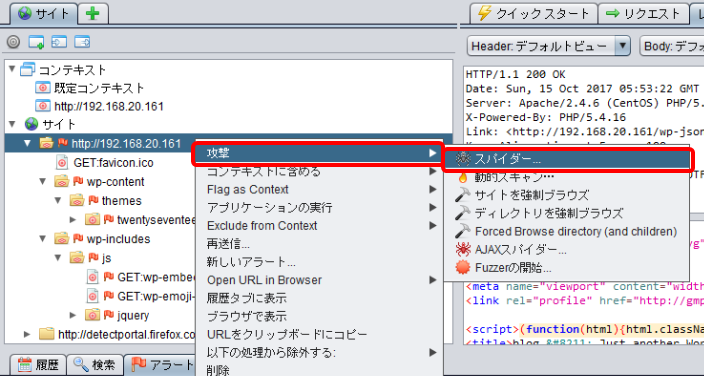Image resolution: width=704 pixels, height=376 pixels.
Task: Select GET:wp-embed tree item
Action: coord(157,277)
